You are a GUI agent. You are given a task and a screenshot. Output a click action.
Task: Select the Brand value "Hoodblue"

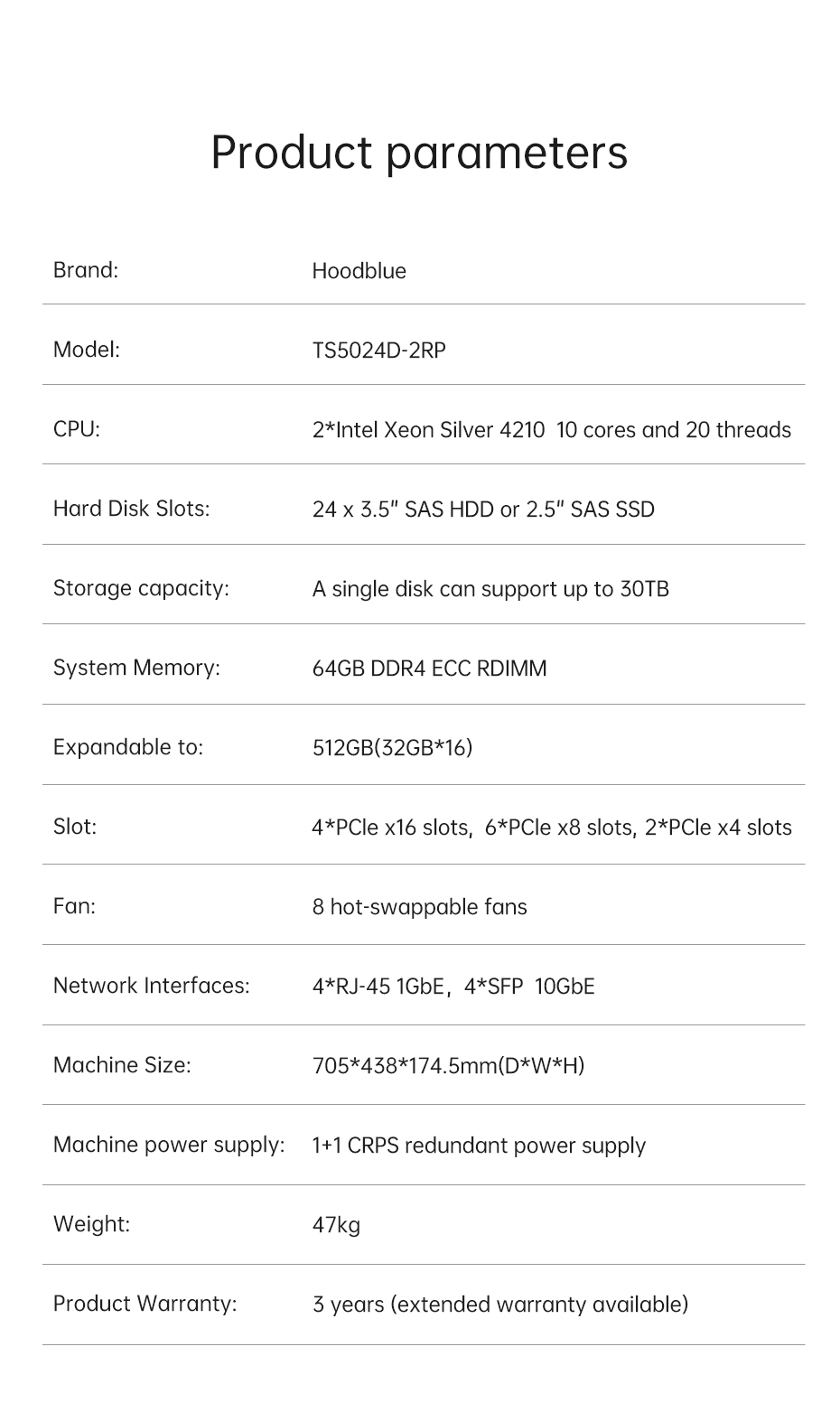click(359, 271)
